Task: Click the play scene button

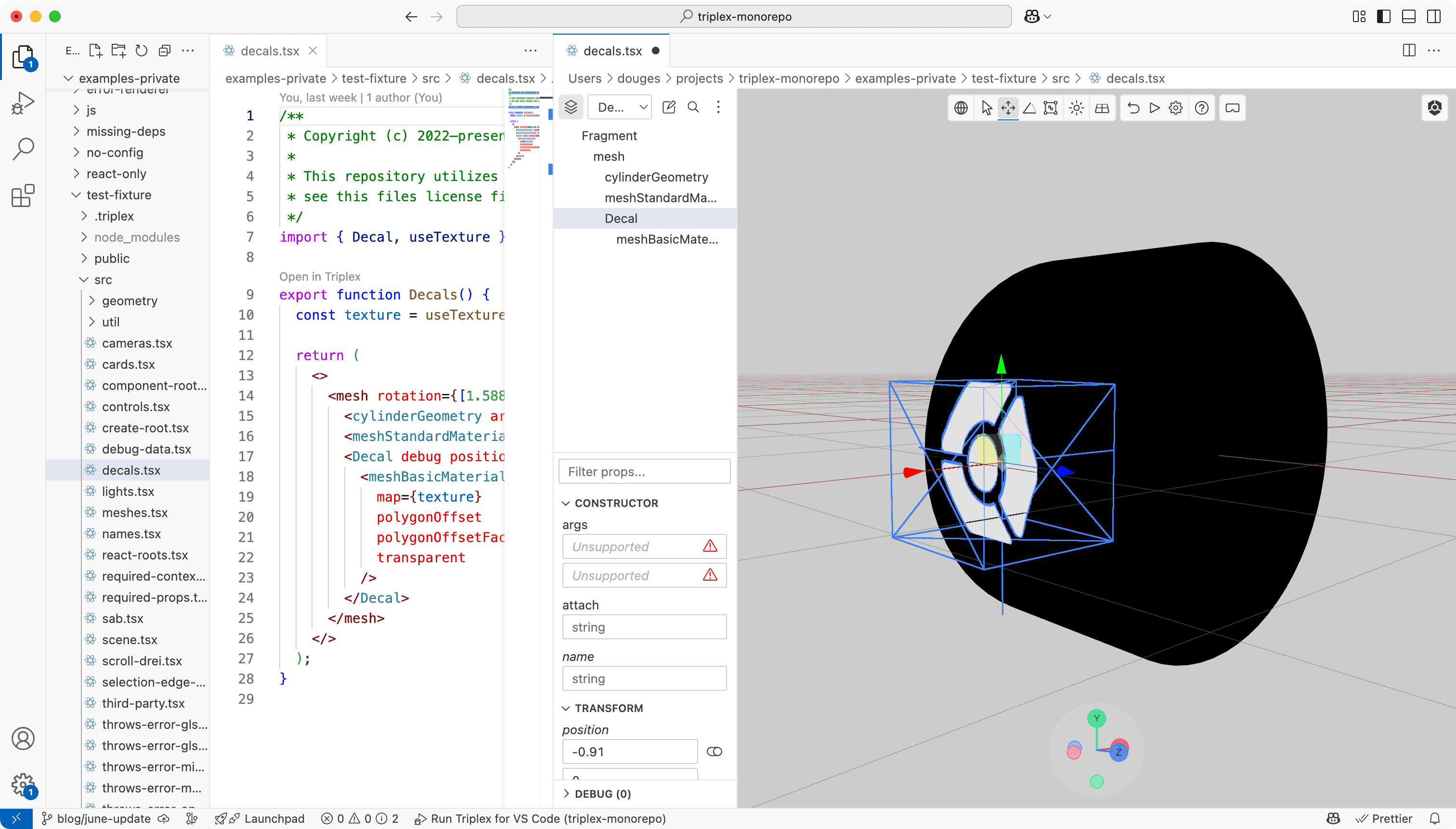Action: 1154,108
